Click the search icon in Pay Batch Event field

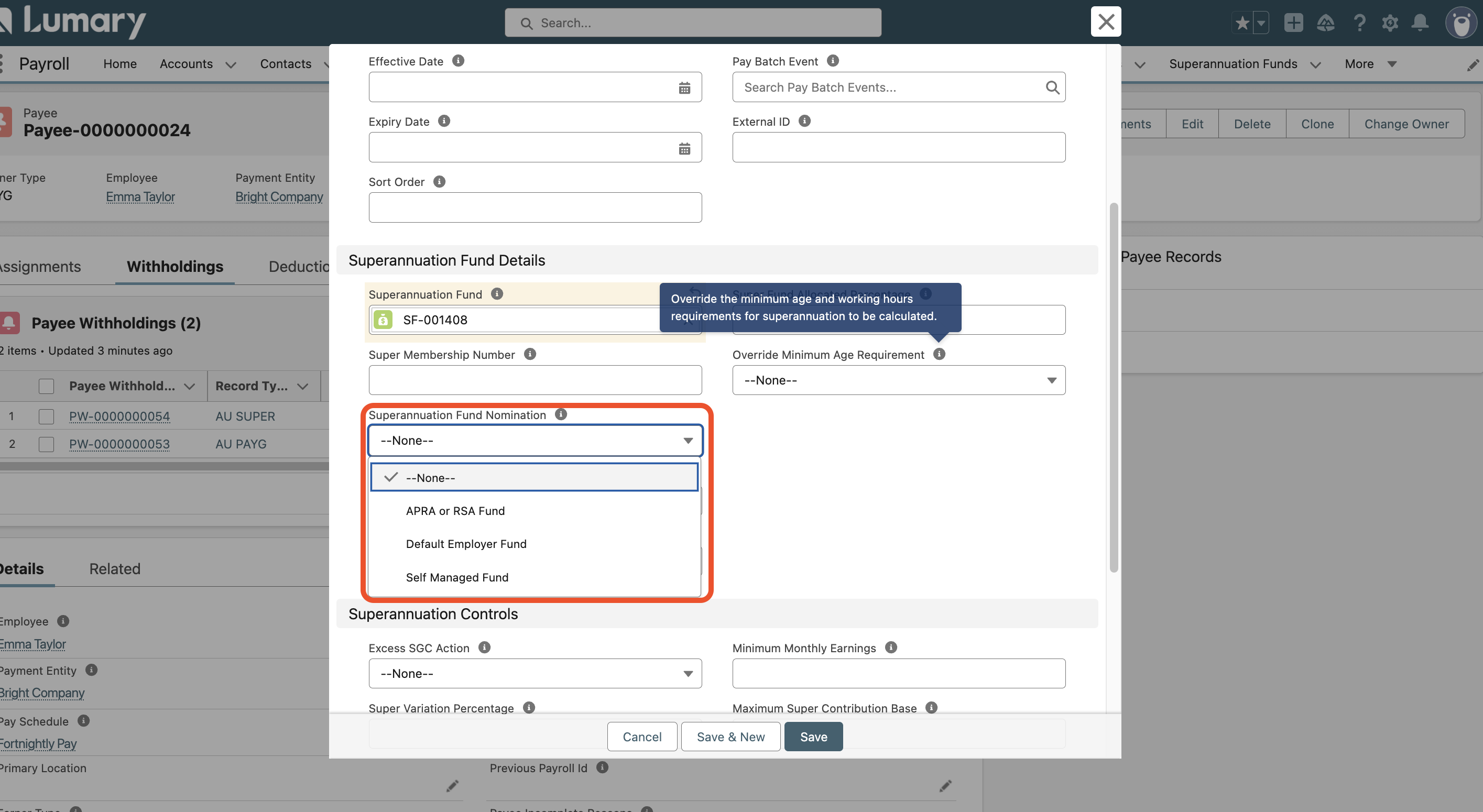point(1053,87)
